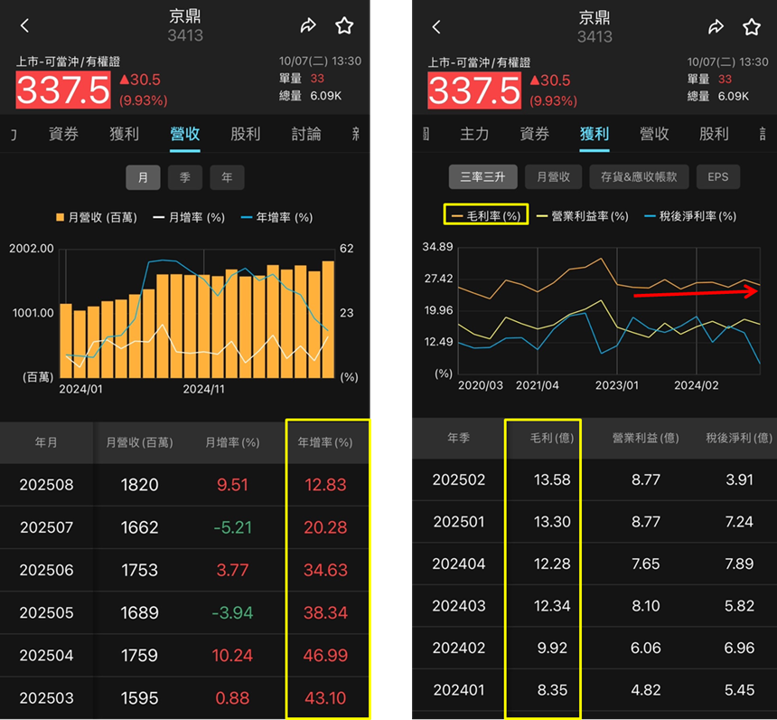Select row 202504 in revenue table

coord(185,655)
